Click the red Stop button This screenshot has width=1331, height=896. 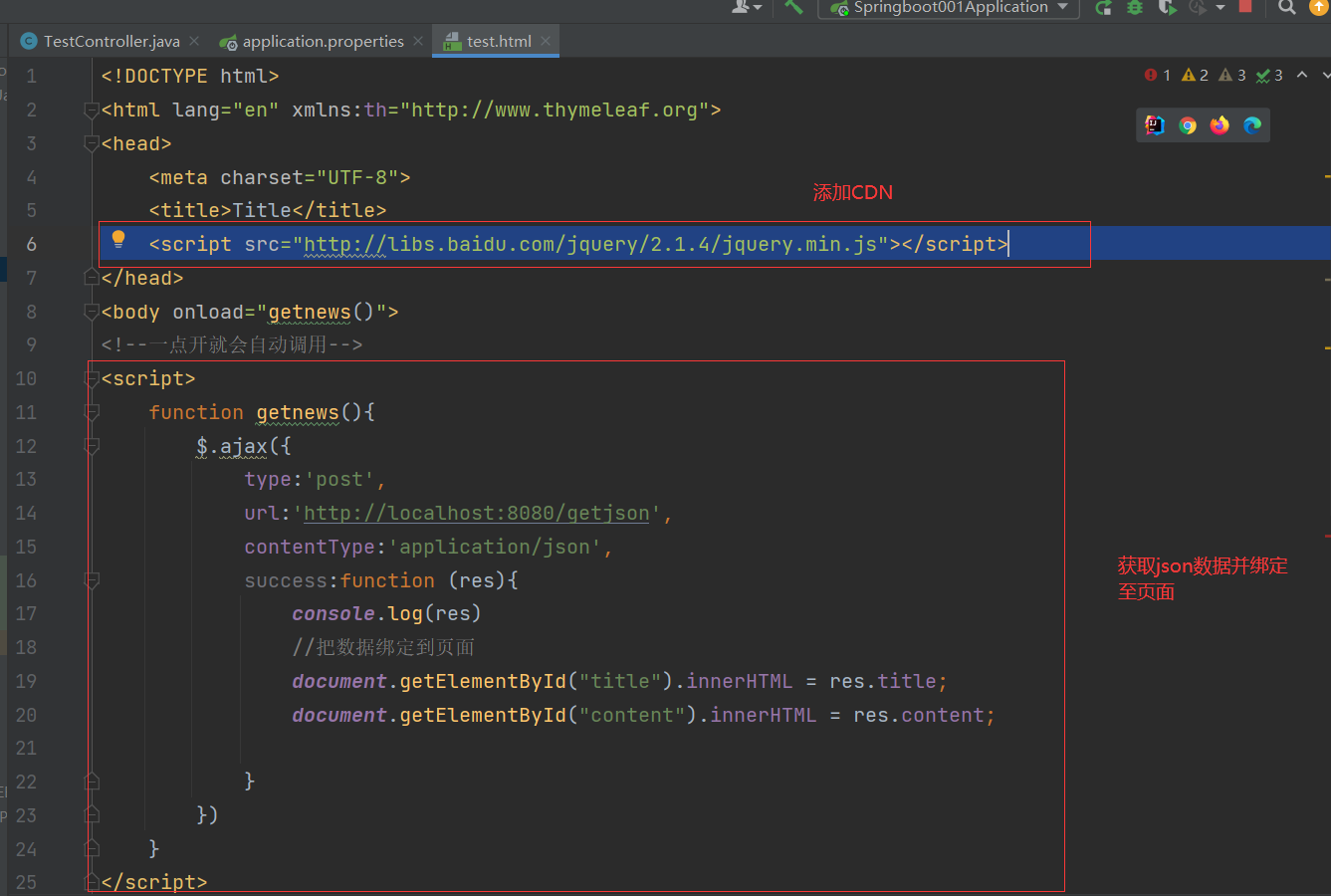pyautogui.click(x=1245, y=6)
